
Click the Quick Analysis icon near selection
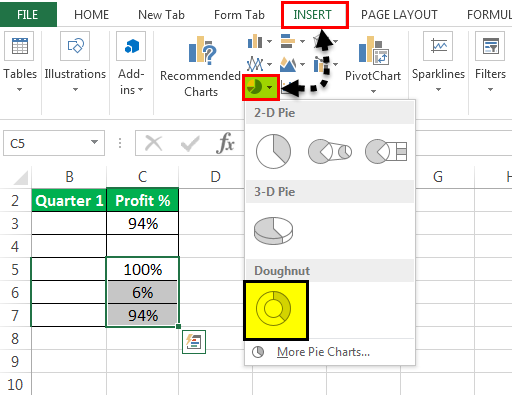pos(194,342)
